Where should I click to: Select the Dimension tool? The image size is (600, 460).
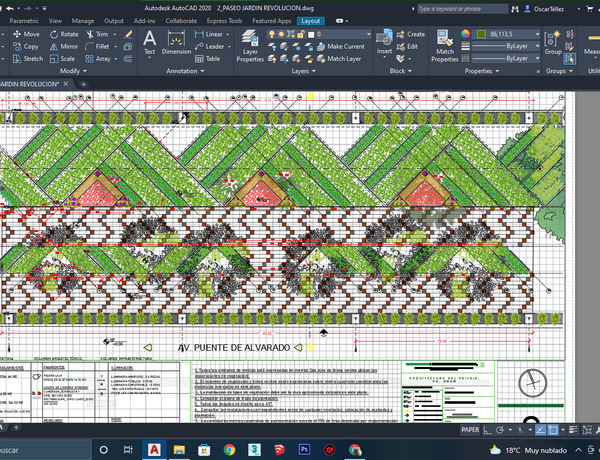click(176, 40)
